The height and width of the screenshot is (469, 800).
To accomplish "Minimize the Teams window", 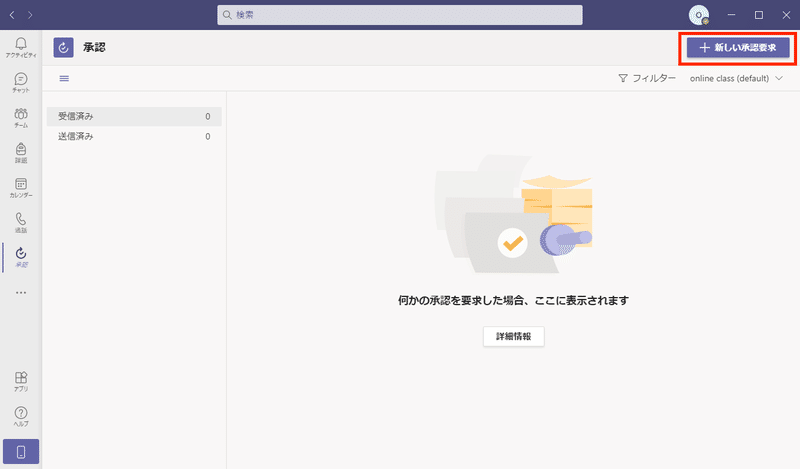I will point(732,15).
